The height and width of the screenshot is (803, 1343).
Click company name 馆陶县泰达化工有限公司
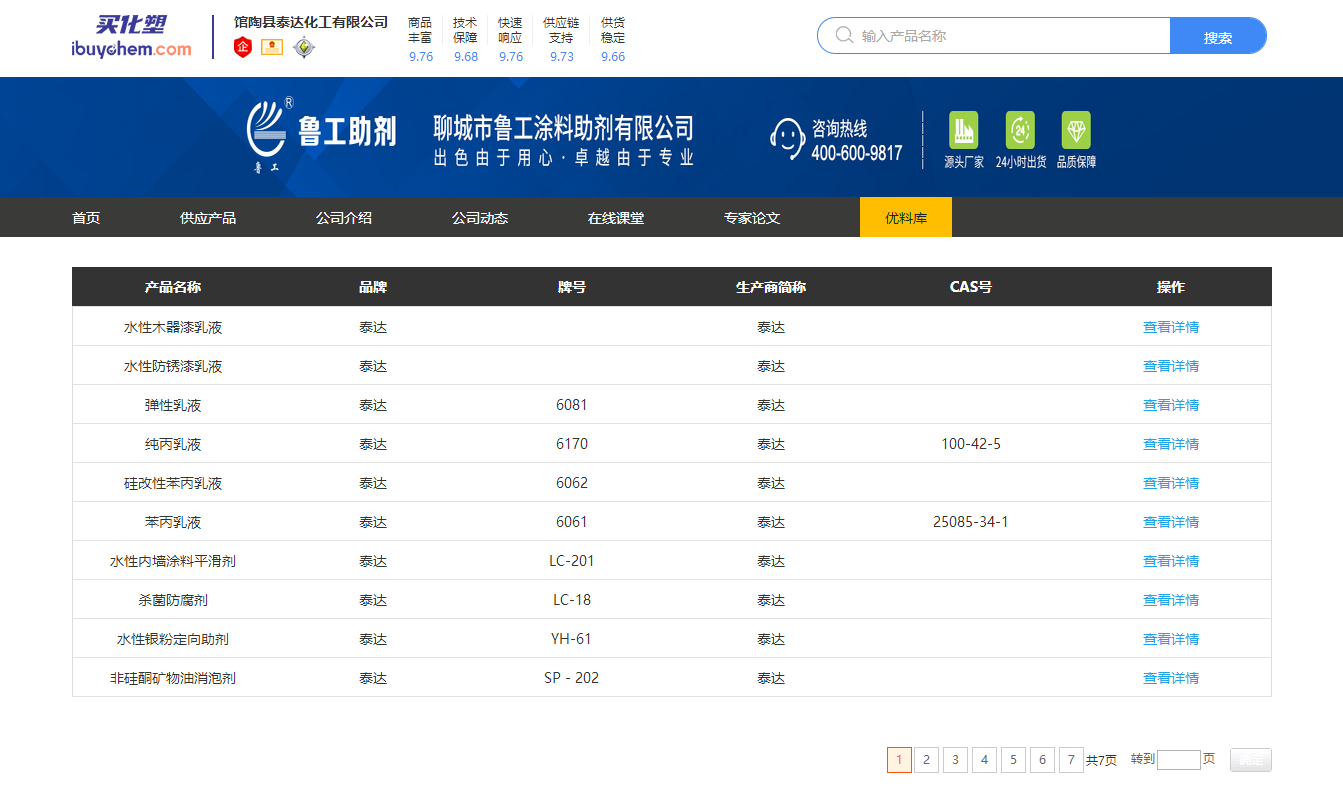point(311,22)
